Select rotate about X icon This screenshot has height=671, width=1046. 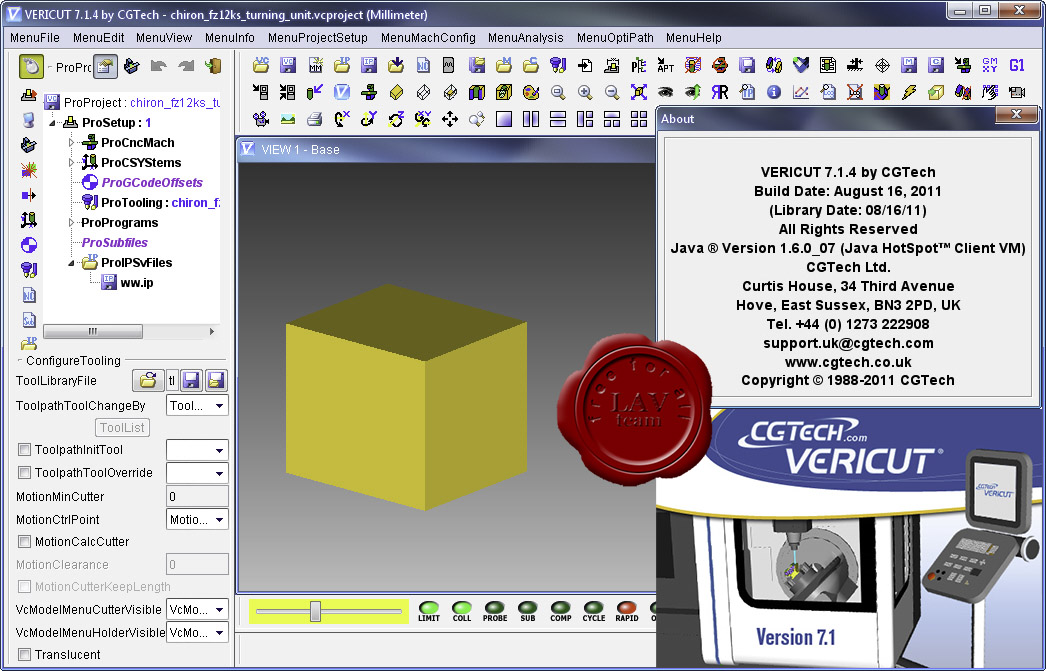pos(342,119)
